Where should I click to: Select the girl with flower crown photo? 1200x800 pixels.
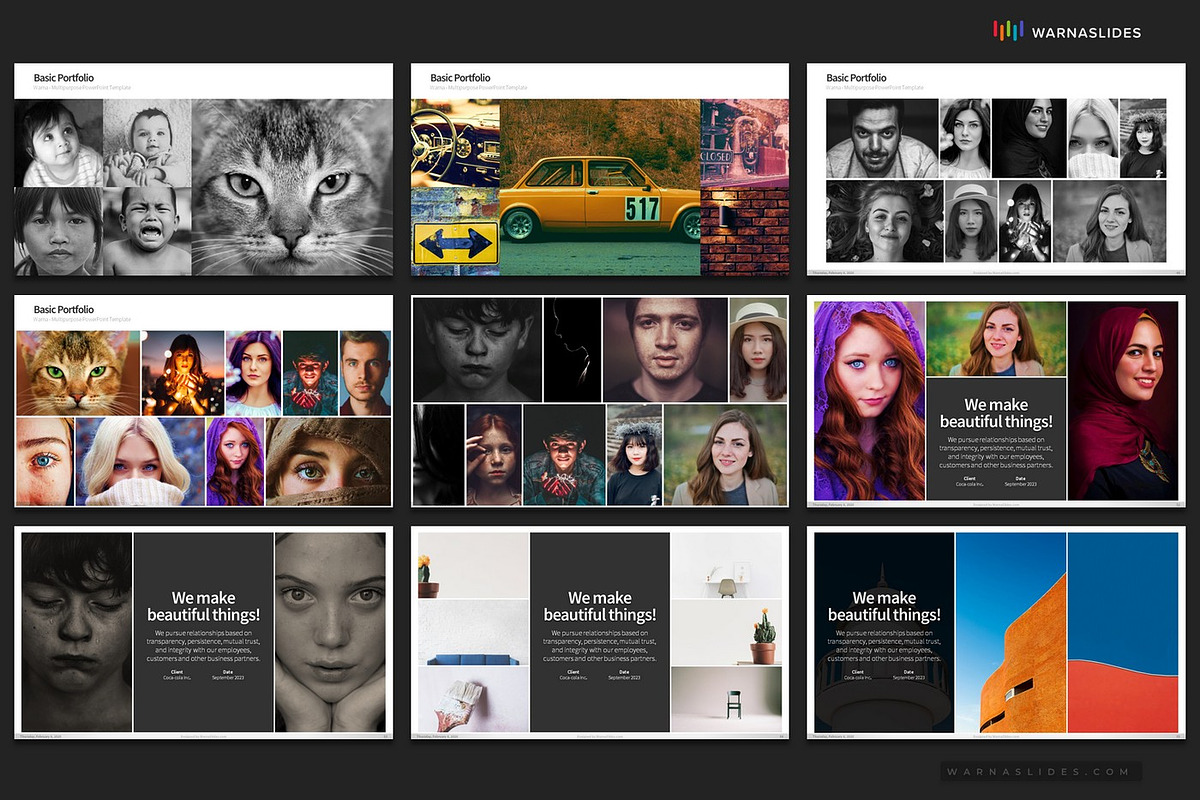634,455
